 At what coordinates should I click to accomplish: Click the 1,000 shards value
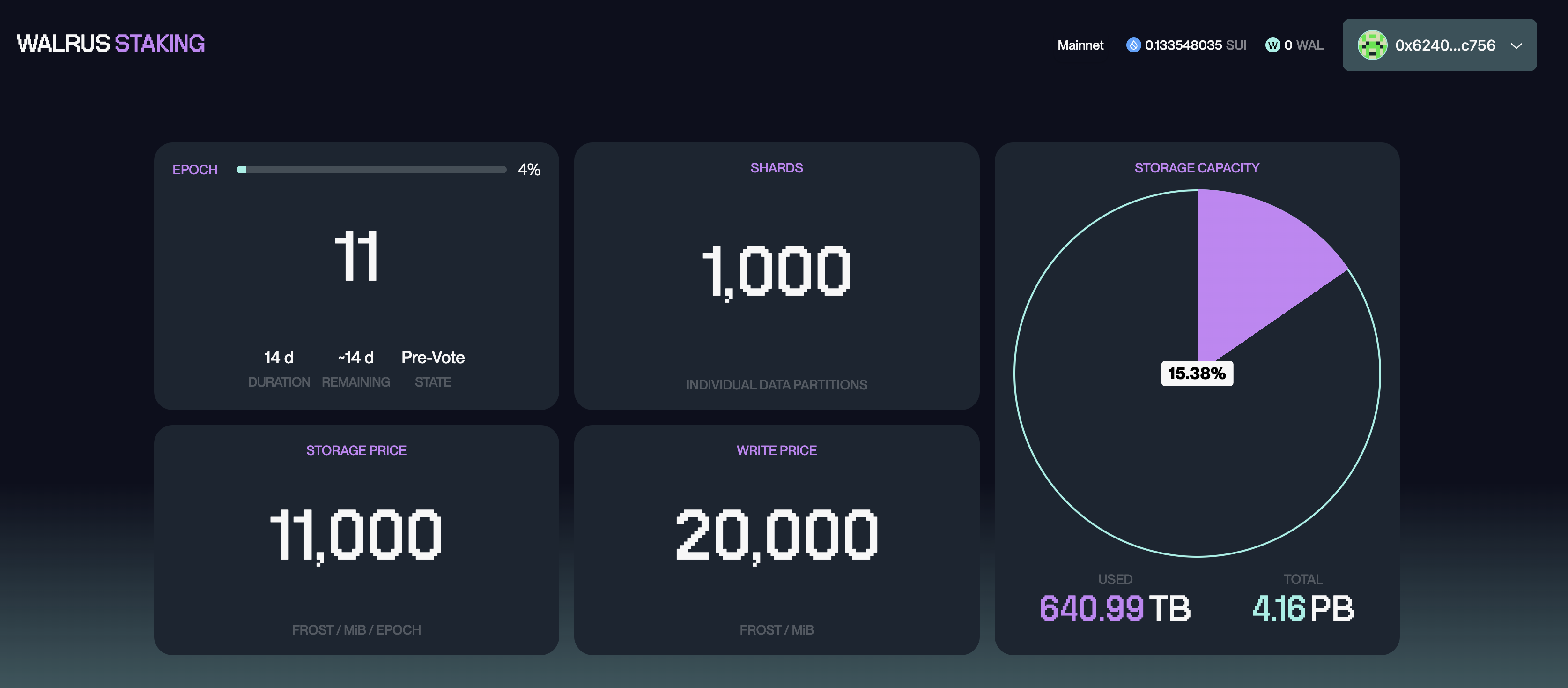pyautogui.click(x=776, y=271)
